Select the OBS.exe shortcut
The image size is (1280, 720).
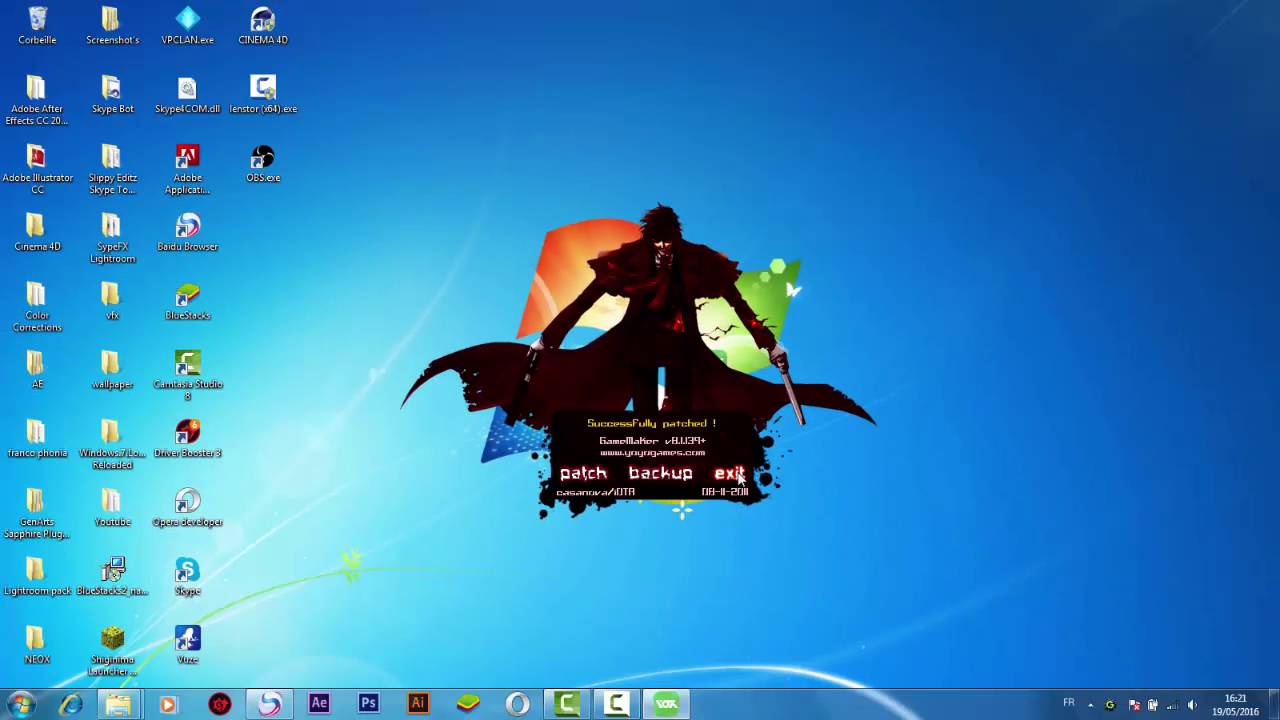263,164
